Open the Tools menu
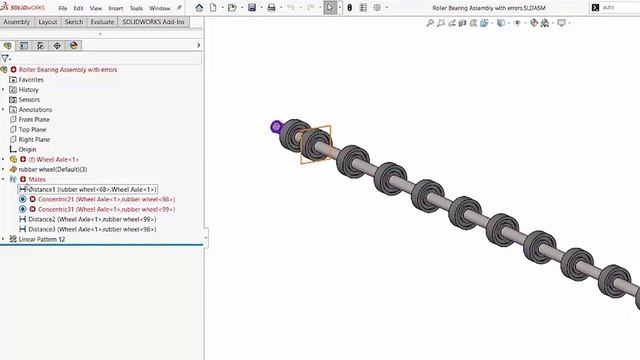 136,8
